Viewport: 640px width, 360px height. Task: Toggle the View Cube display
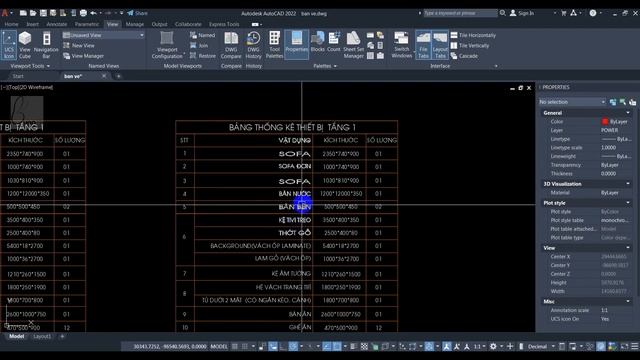coord(25,45)
